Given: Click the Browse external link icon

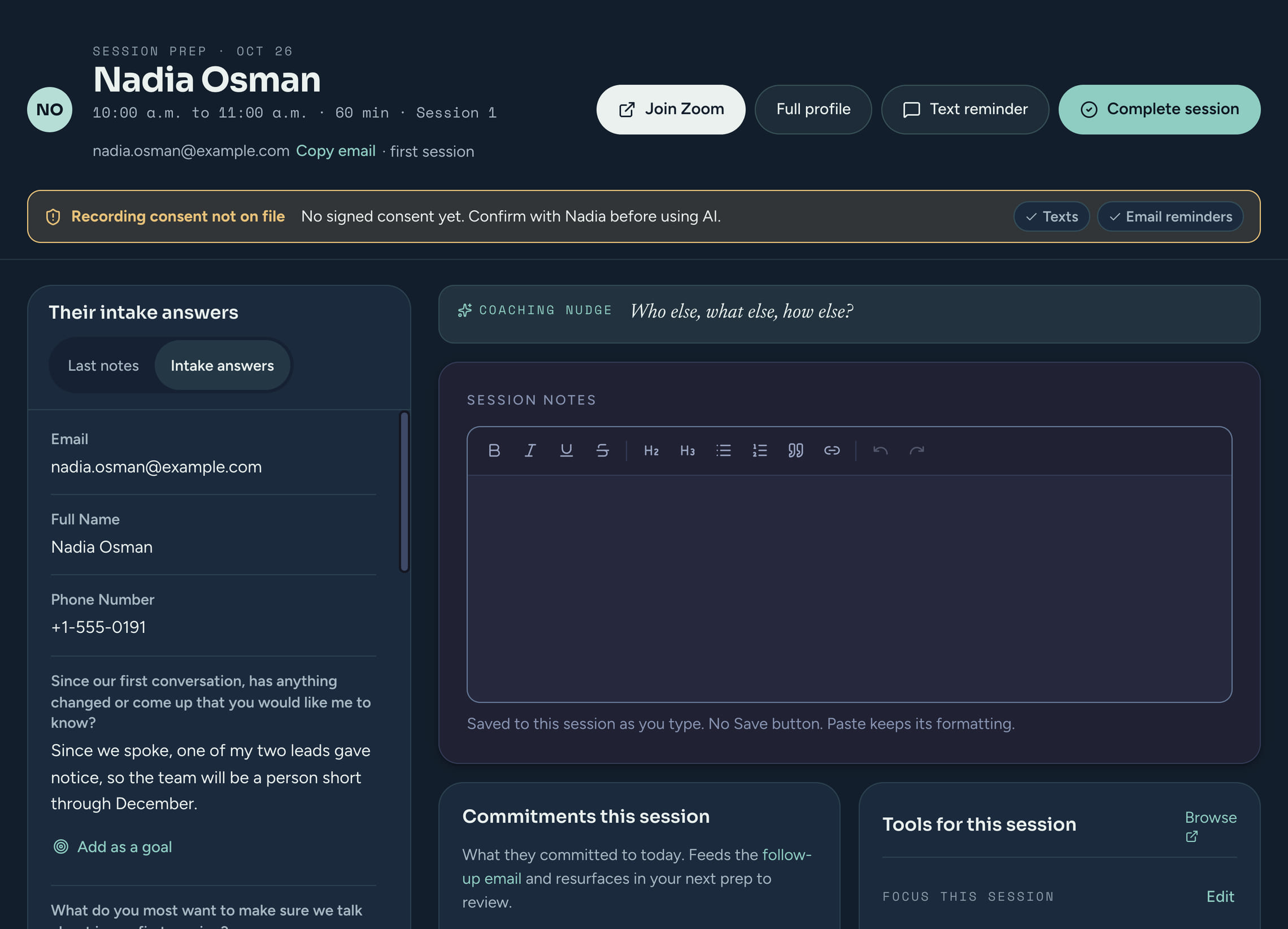Looking at the screenshot, I should [x=1191, y=836].
